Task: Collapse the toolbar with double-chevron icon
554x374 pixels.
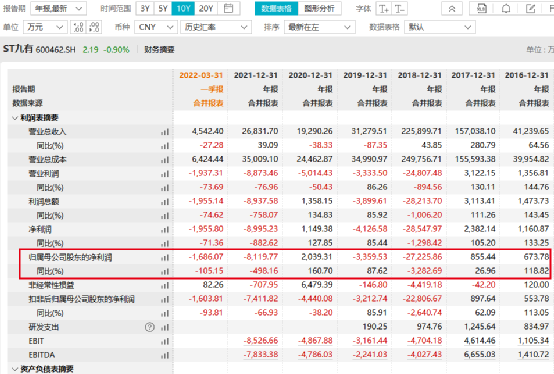Action: (452, 9)
